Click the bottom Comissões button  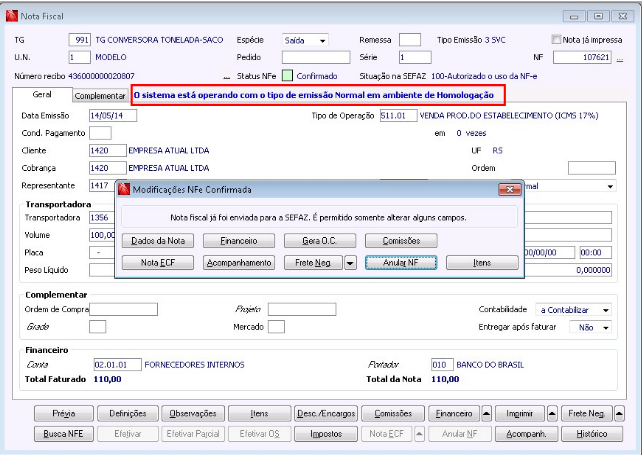[393, 414]
